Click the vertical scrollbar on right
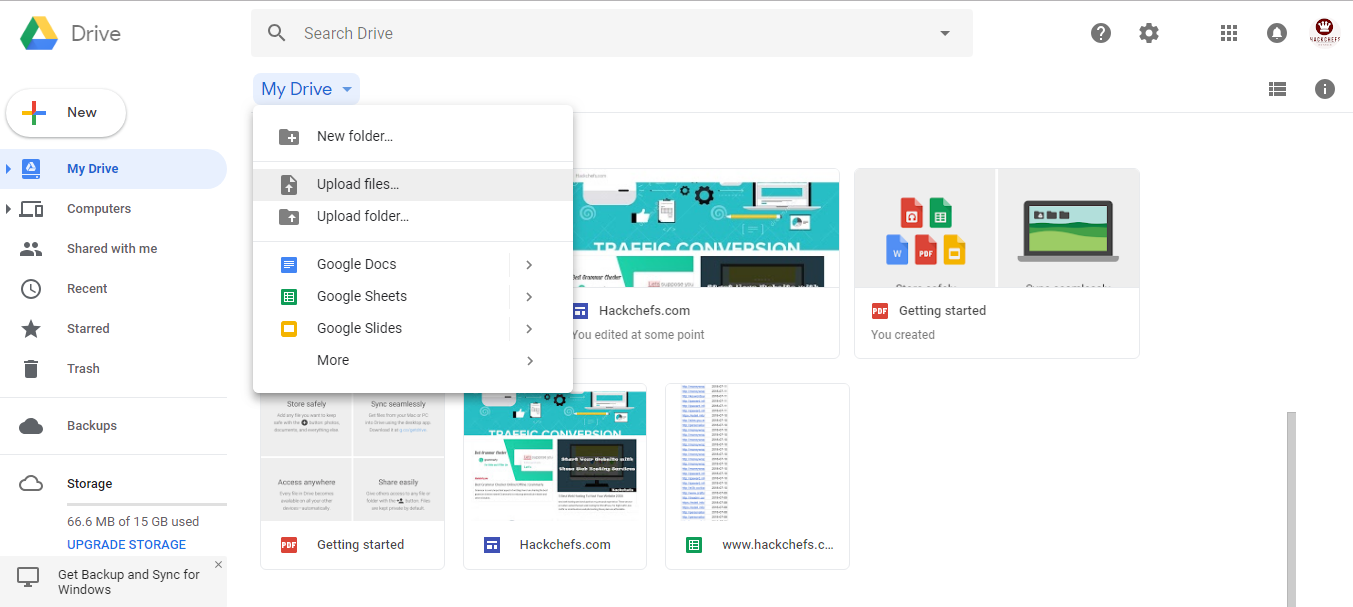The width and height of the screenshot is (1353, 607). 1291,509
